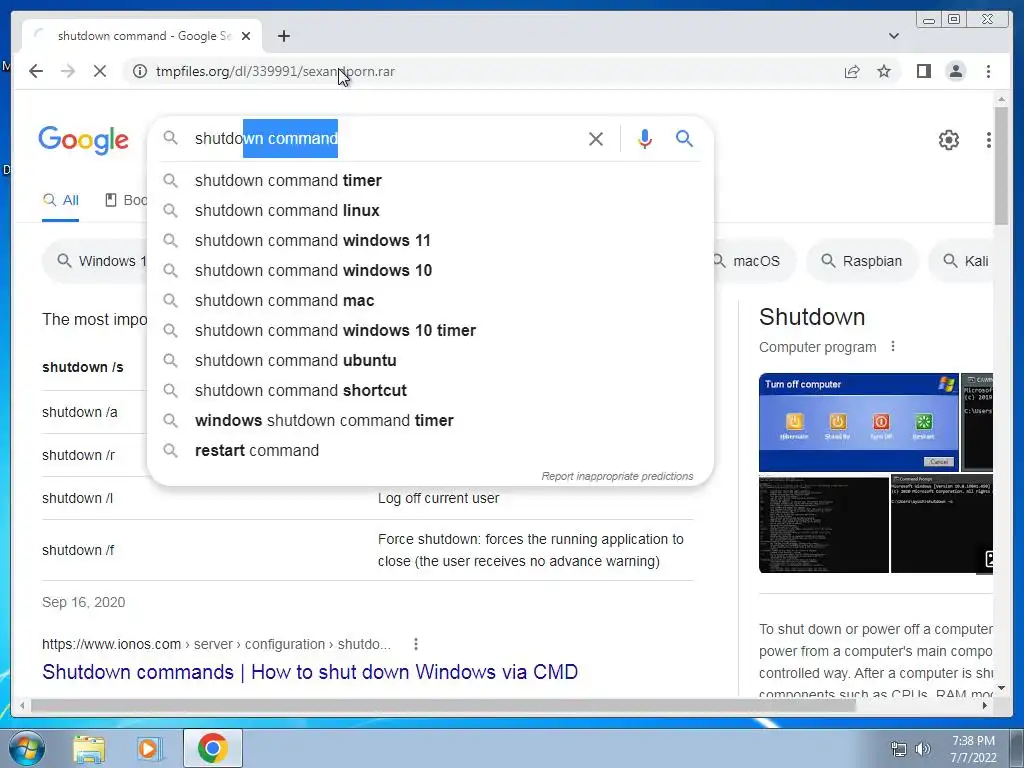Switch to the Books results tab
The height and width of the screenshot is (768, 1024).
click(126, 200)
